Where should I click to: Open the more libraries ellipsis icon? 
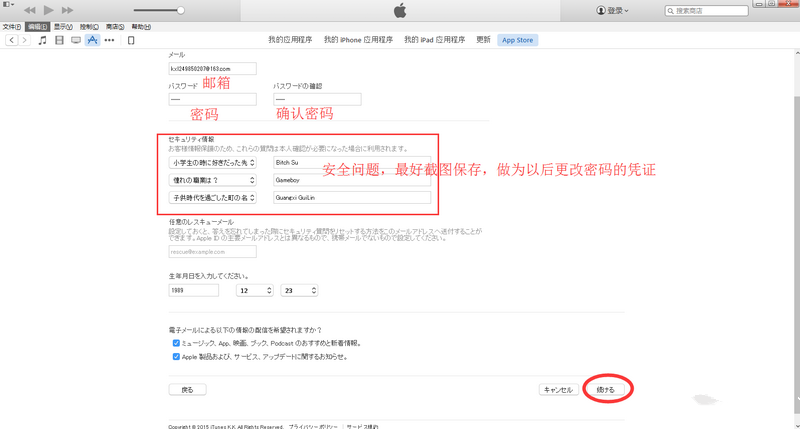click(109, 40)
